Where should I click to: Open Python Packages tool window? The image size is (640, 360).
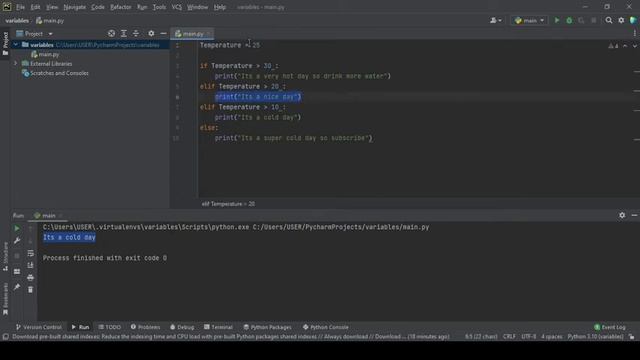tap(267, 327)
